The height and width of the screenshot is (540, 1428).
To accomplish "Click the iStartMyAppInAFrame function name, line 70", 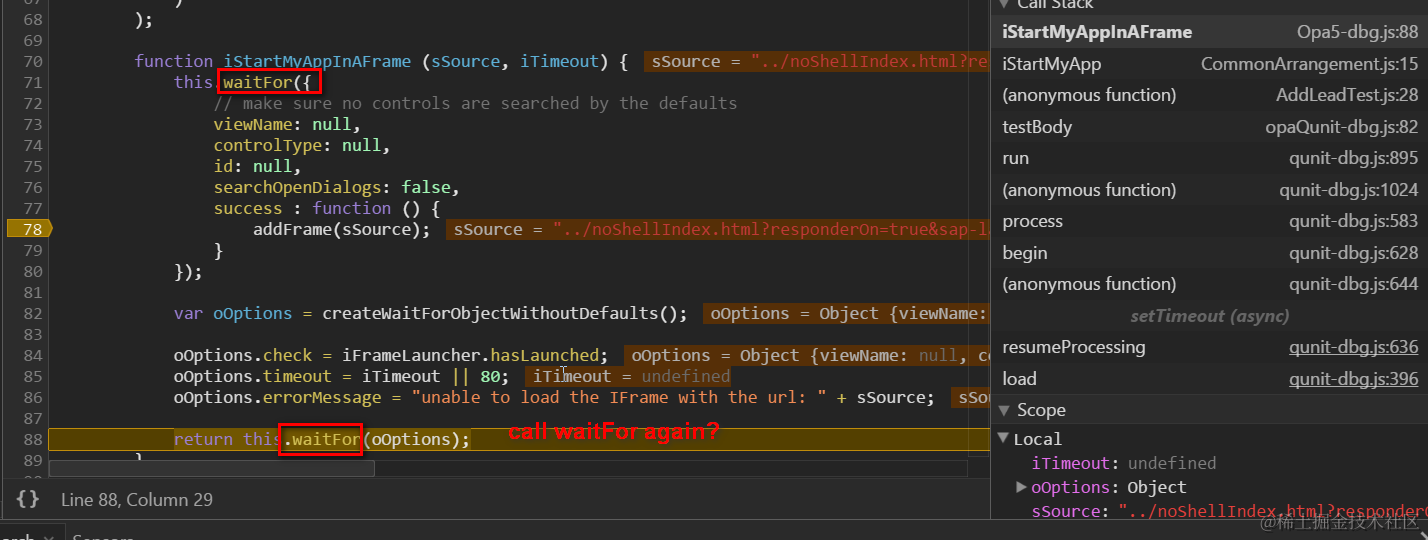I will point(317,61).
